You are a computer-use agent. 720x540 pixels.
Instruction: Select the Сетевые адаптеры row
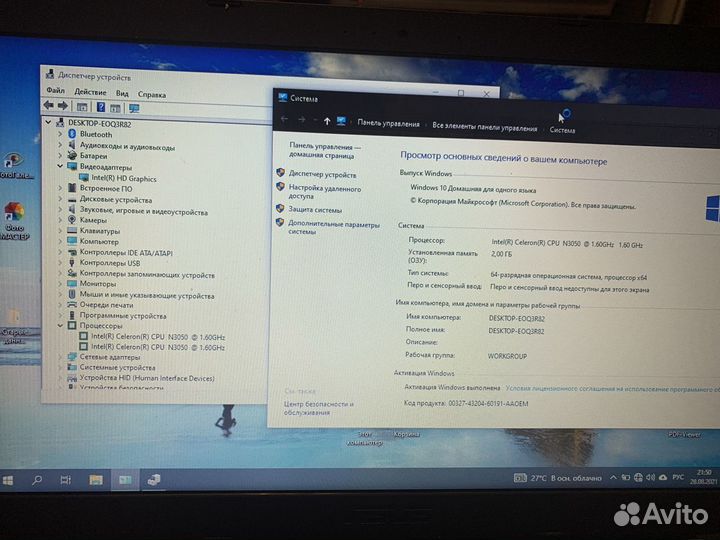point(110,357)
